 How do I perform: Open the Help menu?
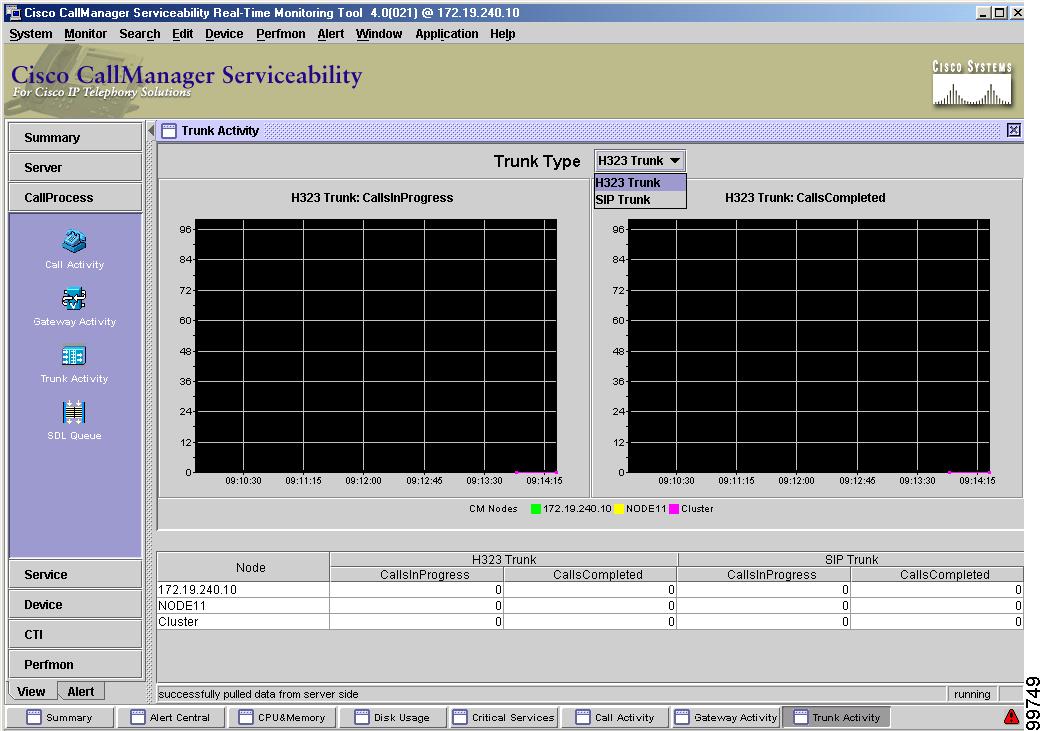[x=502, y=34]
